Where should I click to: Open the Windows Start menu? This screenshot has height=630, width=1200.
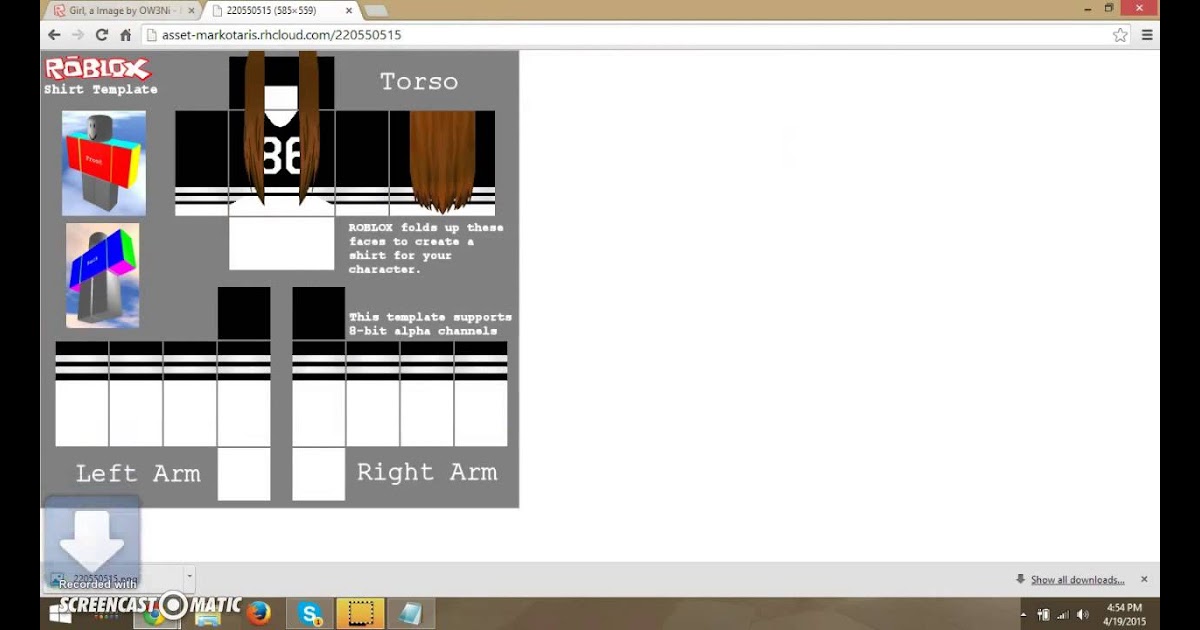(x=59, y=613)
